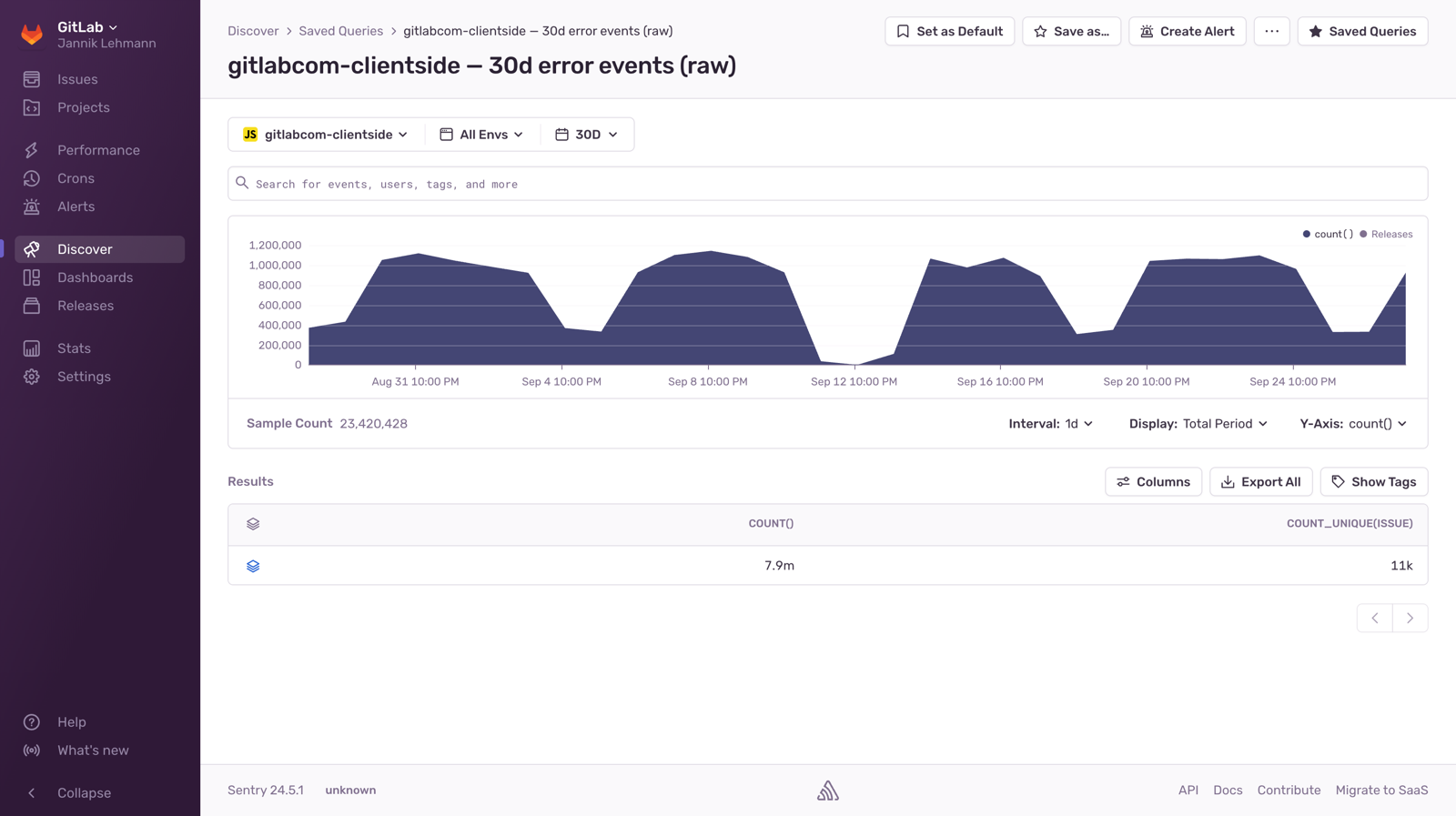Click the Settings gear icon

(x=32, y=377)
